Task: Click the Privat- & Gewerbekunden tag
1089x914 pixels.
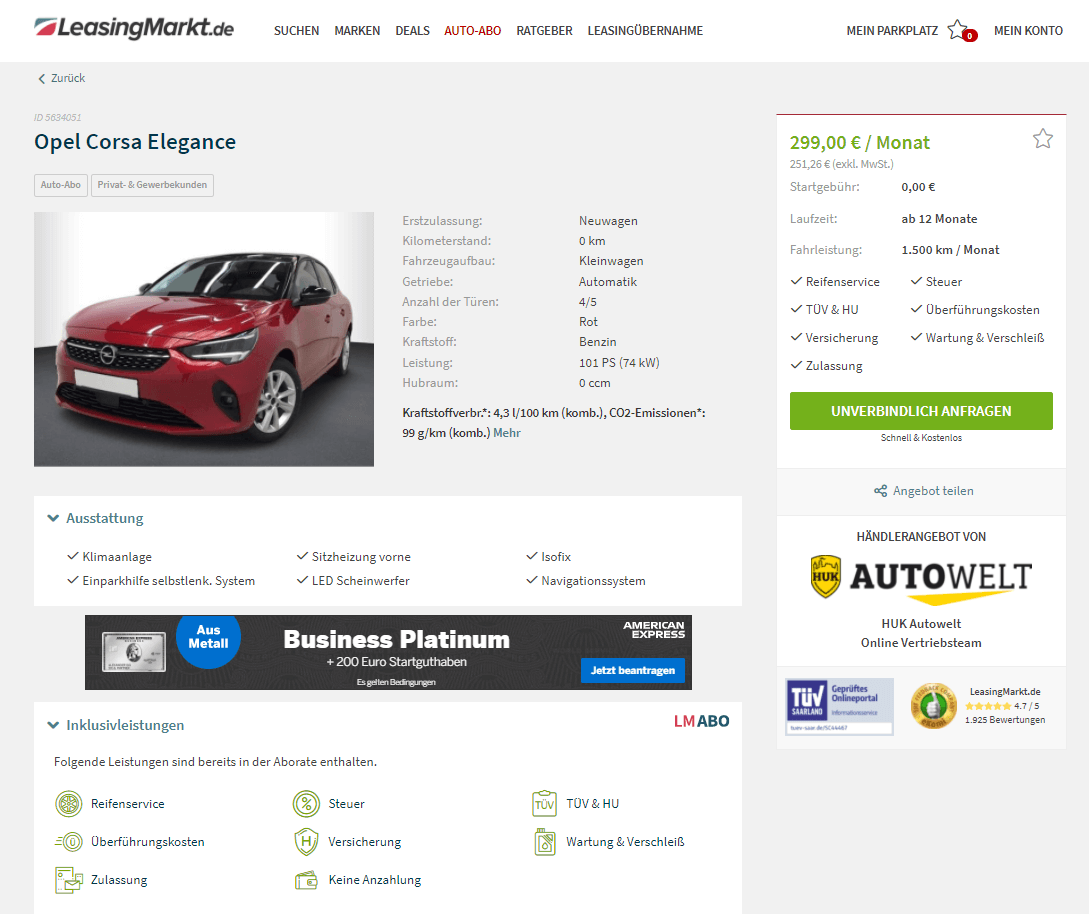Action: pos(152,185)
